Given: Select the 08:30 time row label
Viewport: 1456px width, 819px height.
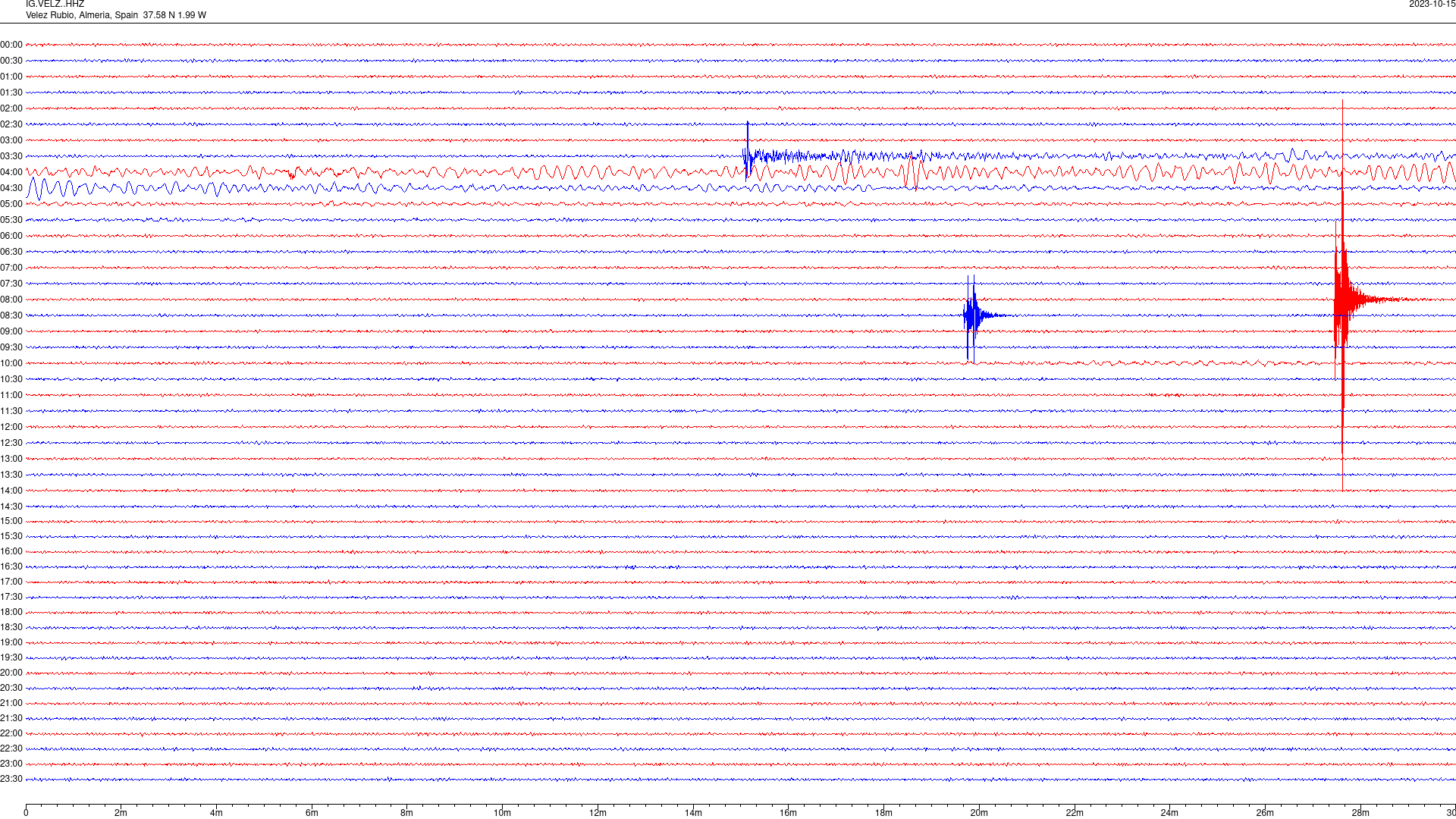Looking at the screenshot, I should click(11, 316).
